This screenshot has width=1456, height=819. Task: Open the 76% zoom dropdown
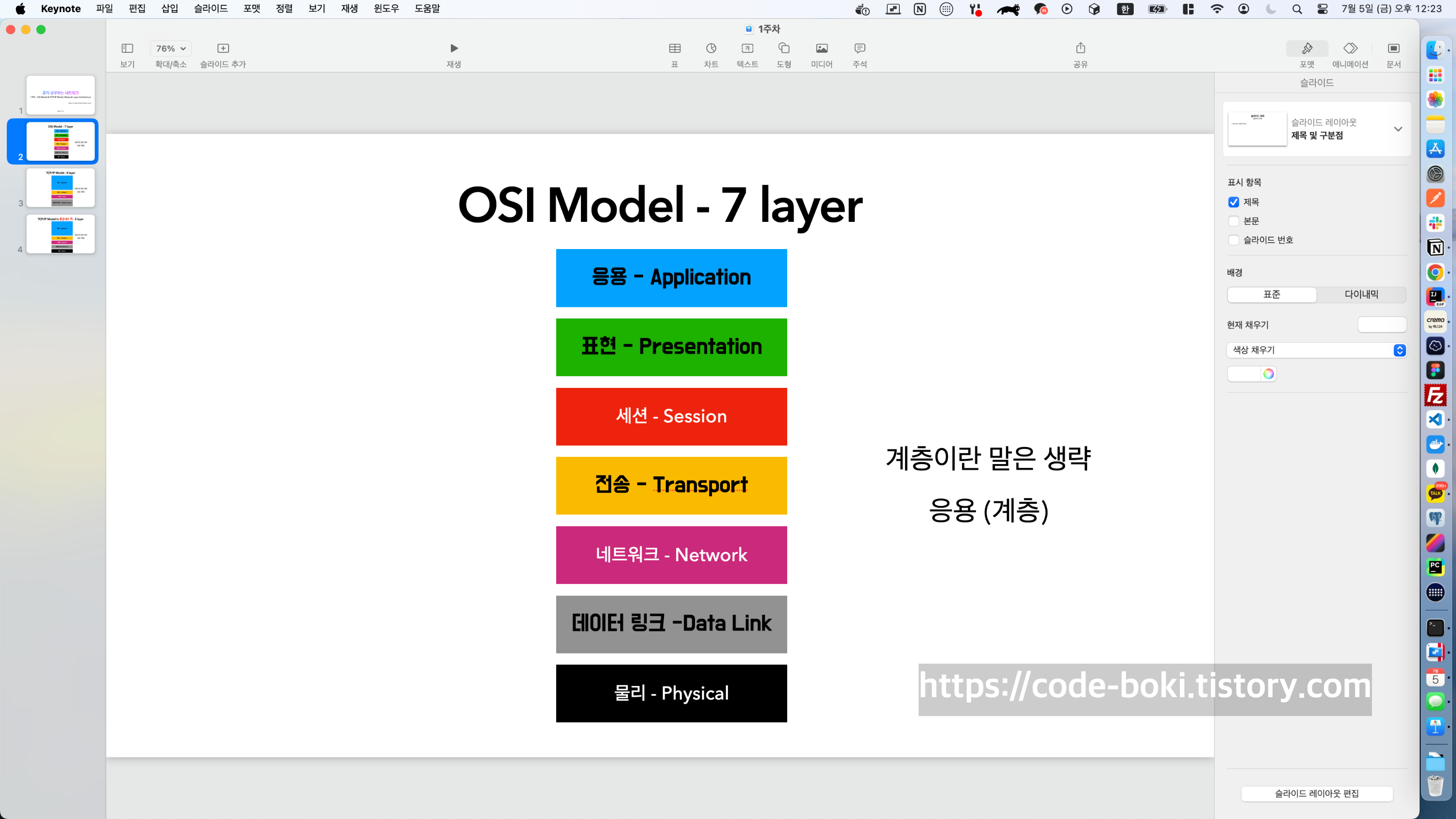171,49
